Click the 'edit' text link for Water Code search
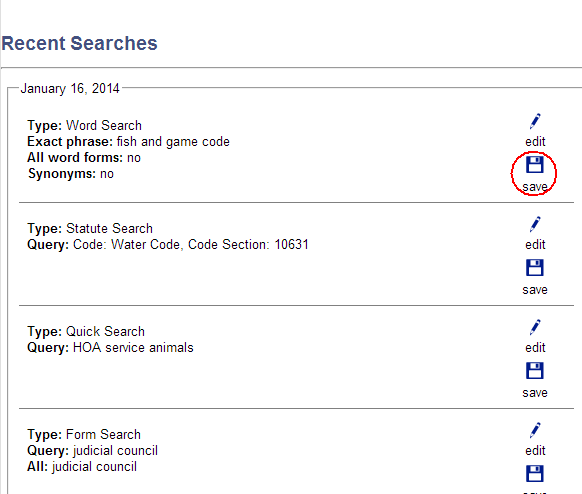 click(535, 245)
